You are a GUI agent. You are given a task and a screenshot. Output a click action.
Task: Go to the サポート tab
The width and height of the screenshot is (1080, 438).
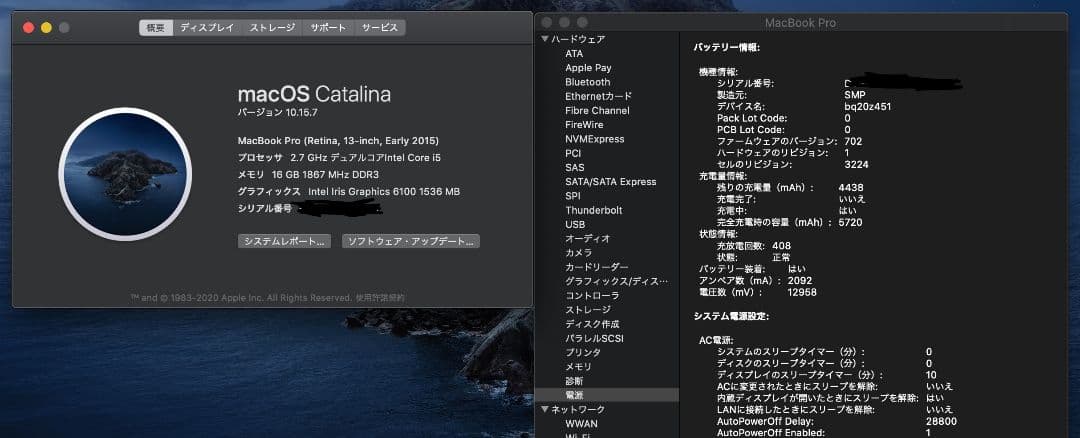pos(328,28)
